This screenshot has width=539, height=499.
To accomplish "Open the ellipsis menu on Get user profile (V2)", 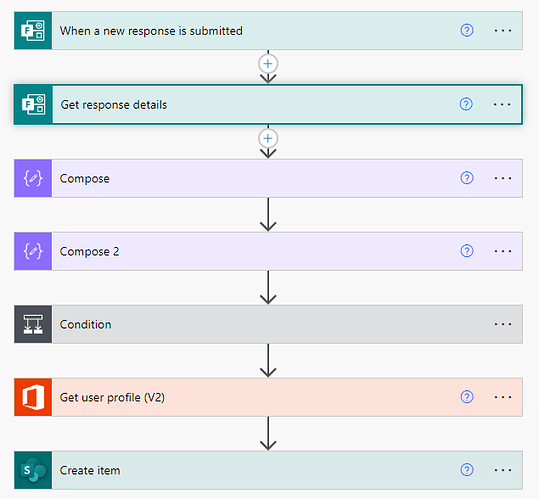I will pos(503,397).
